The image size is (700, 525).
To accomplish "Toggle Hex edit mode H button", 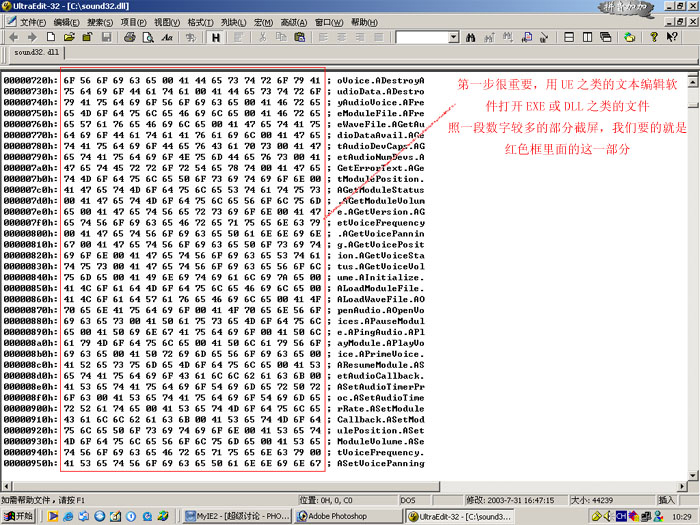I will click(x=216, y=38).
